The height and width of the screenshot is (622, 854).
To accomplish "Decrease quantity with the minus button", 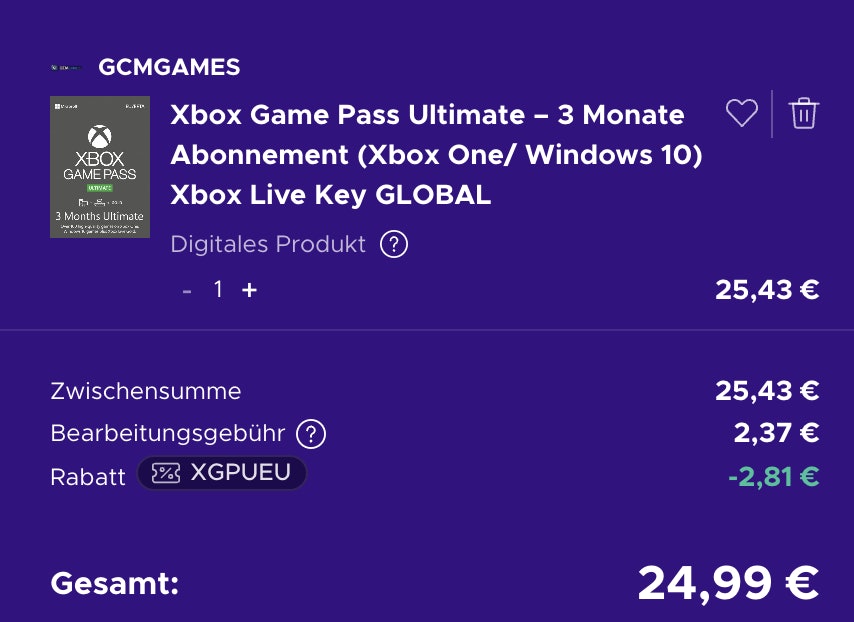I will tap(187, 290).
